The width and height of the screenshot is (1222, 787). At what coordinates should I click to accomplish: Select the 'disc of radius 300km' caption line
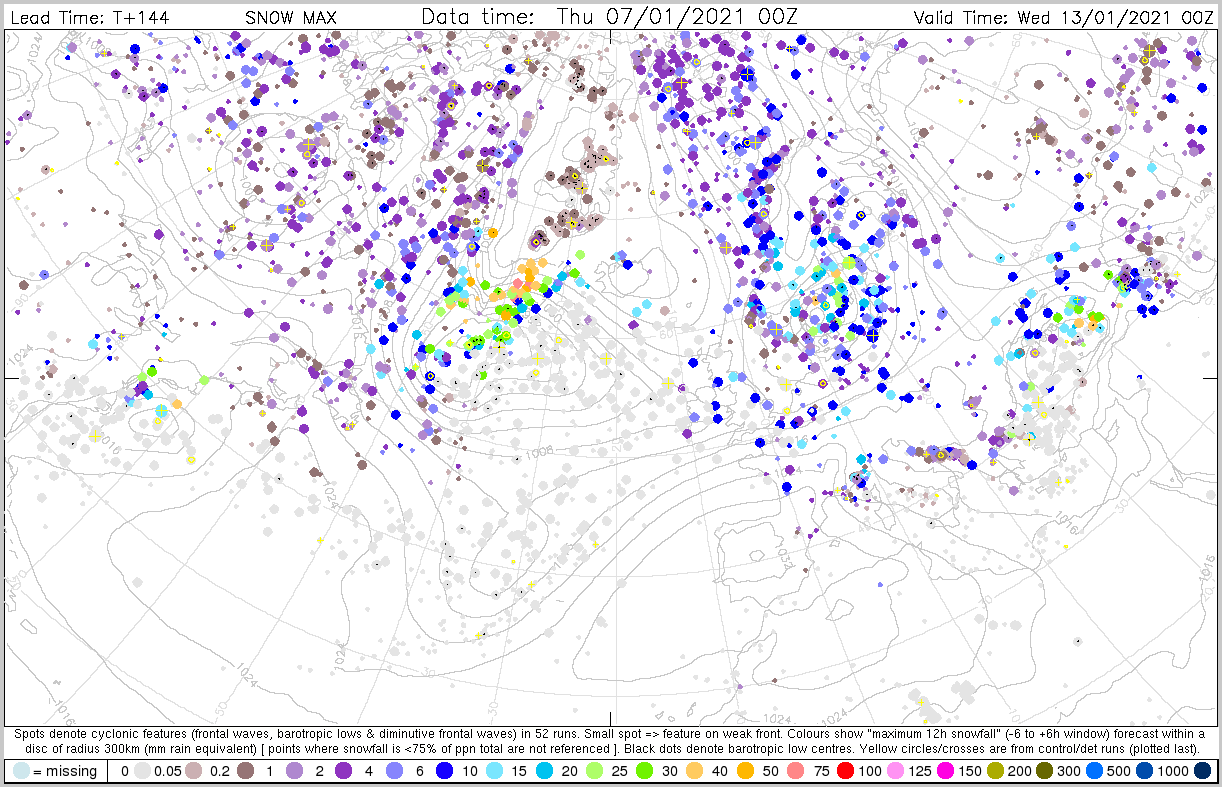pyautogui.click(x=610, y=747)
